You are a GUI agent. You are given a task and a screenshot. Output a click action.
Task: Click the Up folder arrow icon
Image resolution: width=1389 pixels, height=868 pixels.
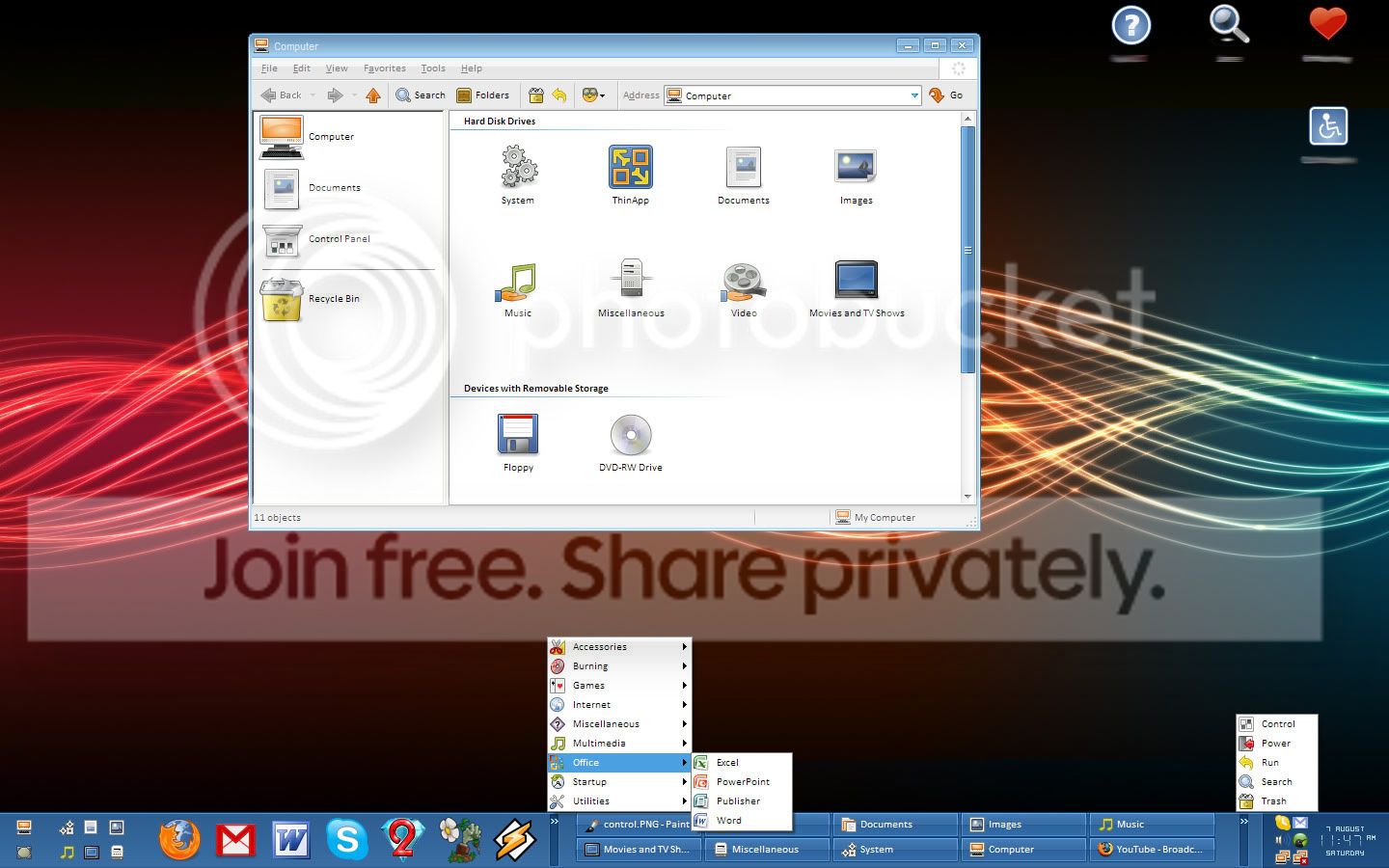point(373,95)
